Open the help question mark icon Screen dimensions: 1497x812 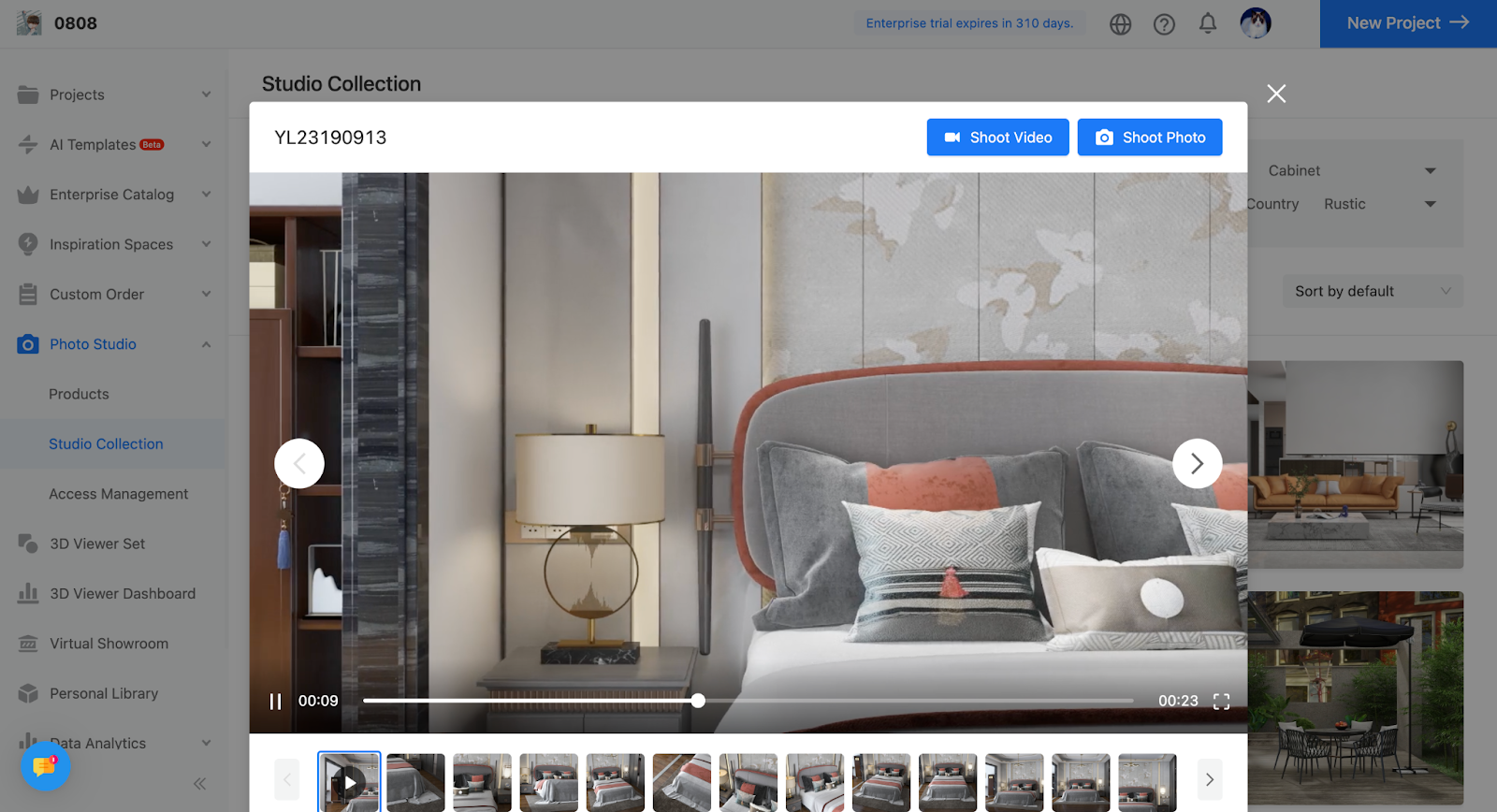pyautogui.click(x=1164, y=24)
